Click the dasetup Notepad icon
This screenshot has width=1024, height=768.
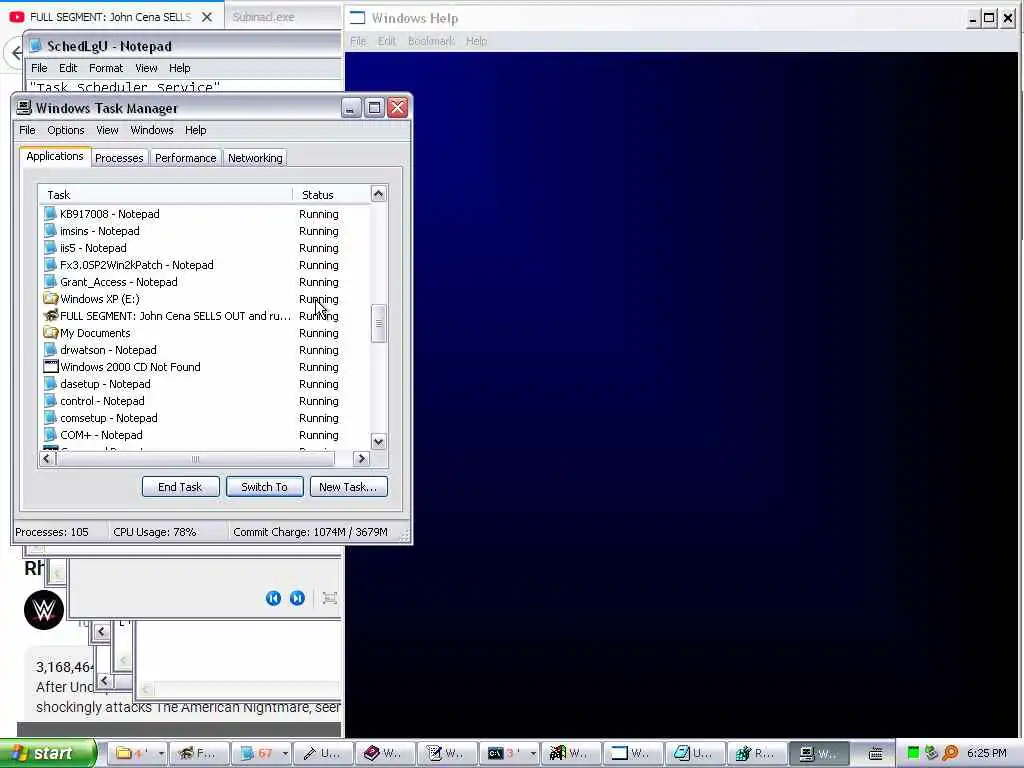(x=50, y=384)
